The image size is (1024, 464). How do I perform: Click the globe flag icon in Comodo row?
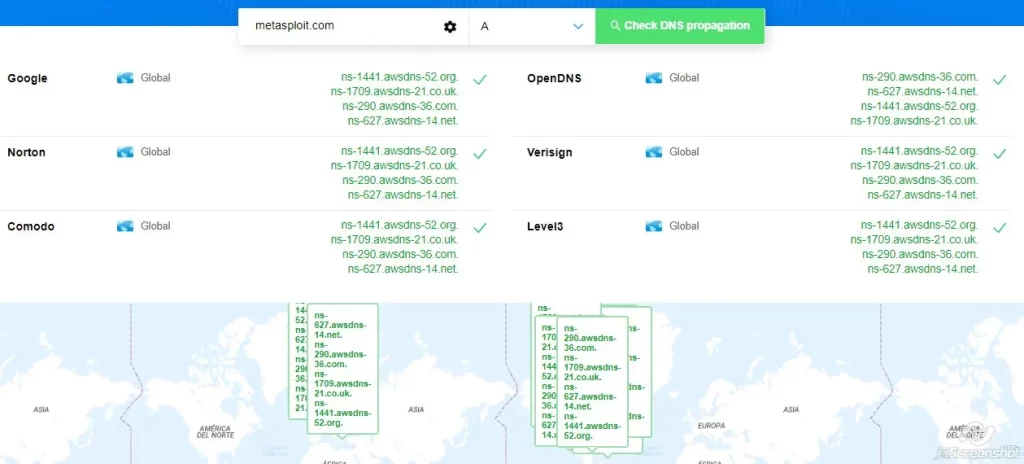(125, 226)
